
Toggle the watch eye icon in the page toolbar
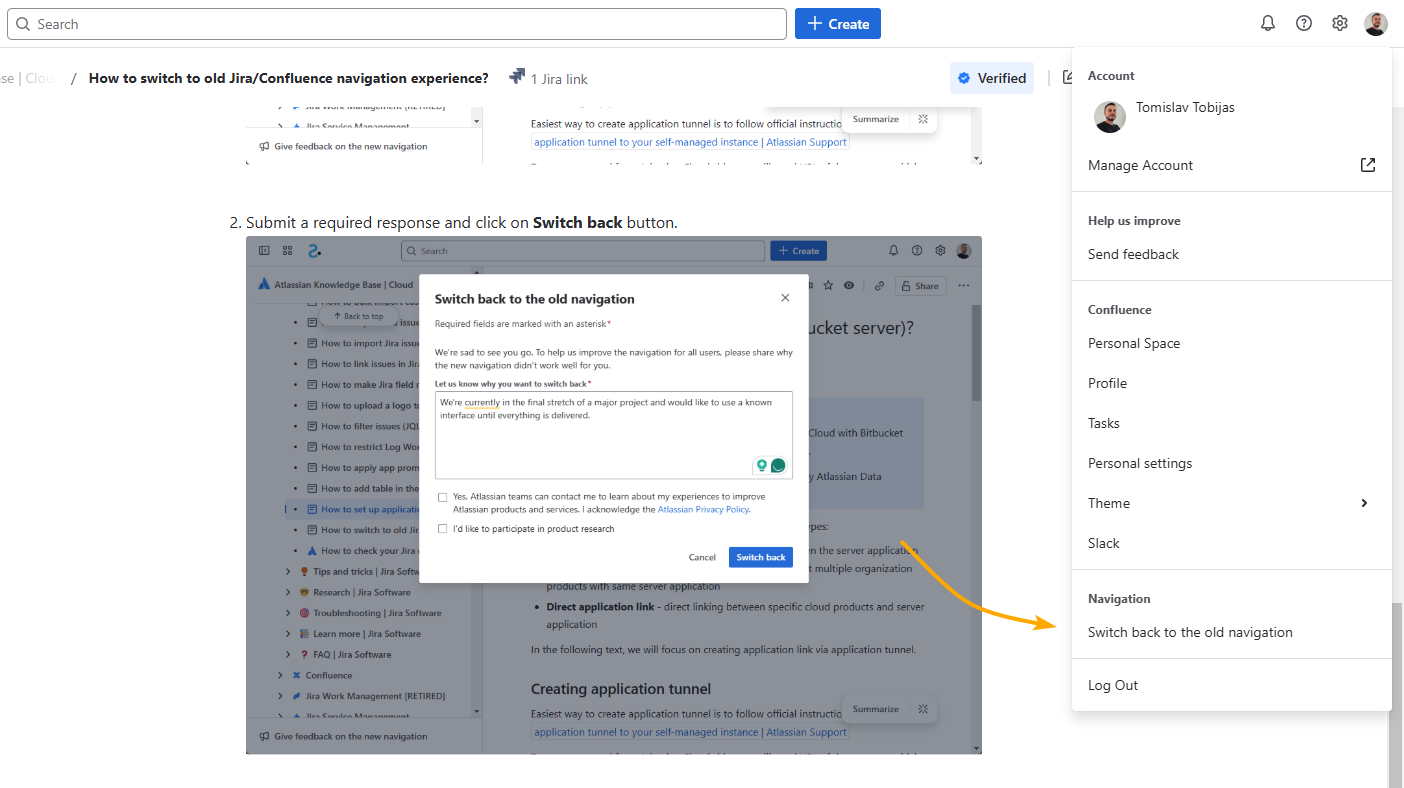(848, 285)
